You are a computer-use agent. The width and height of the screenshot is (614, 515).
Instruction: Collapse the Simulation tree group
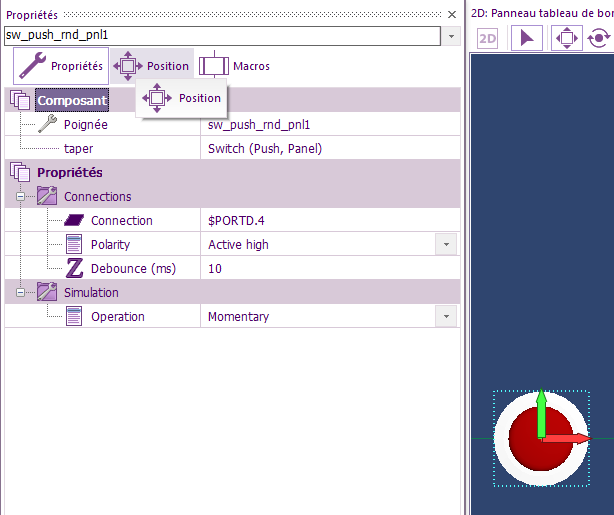[21, 292]
